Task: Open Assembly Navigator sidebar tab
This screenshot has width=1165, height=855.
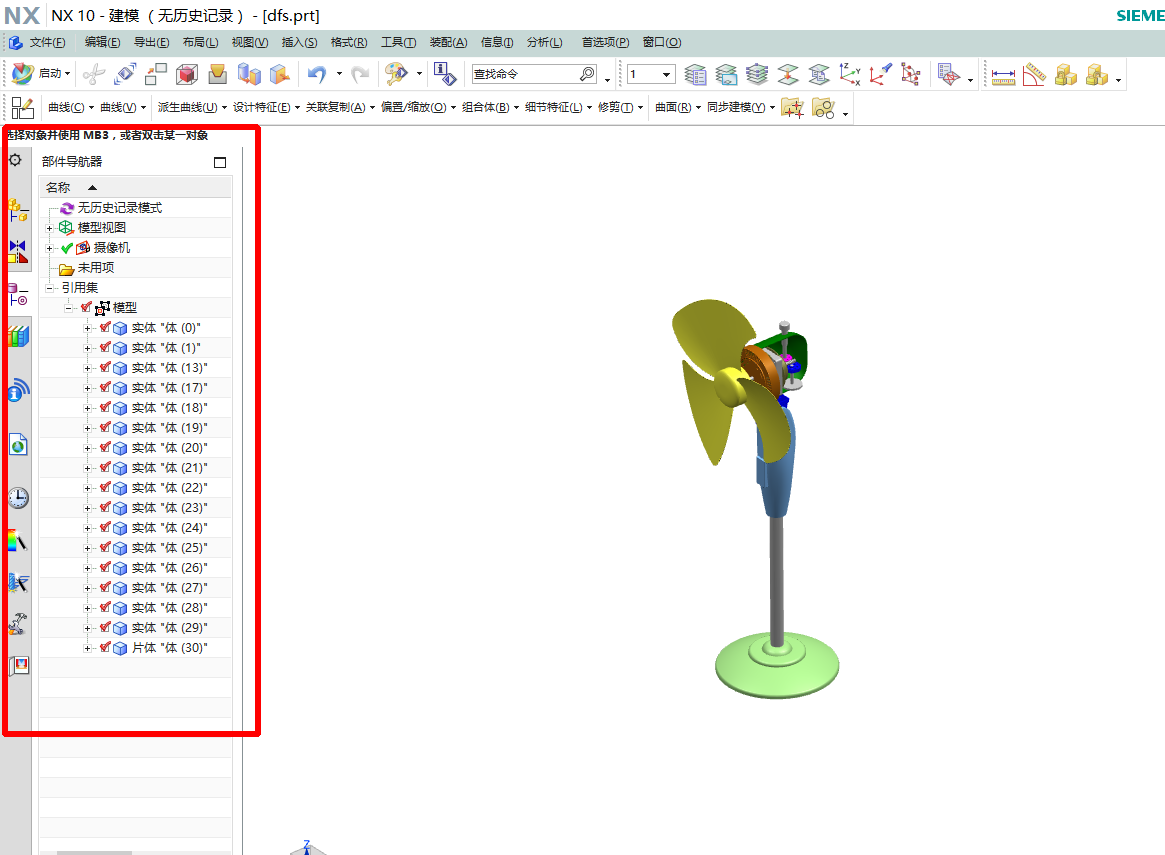Action: (19, 210)
